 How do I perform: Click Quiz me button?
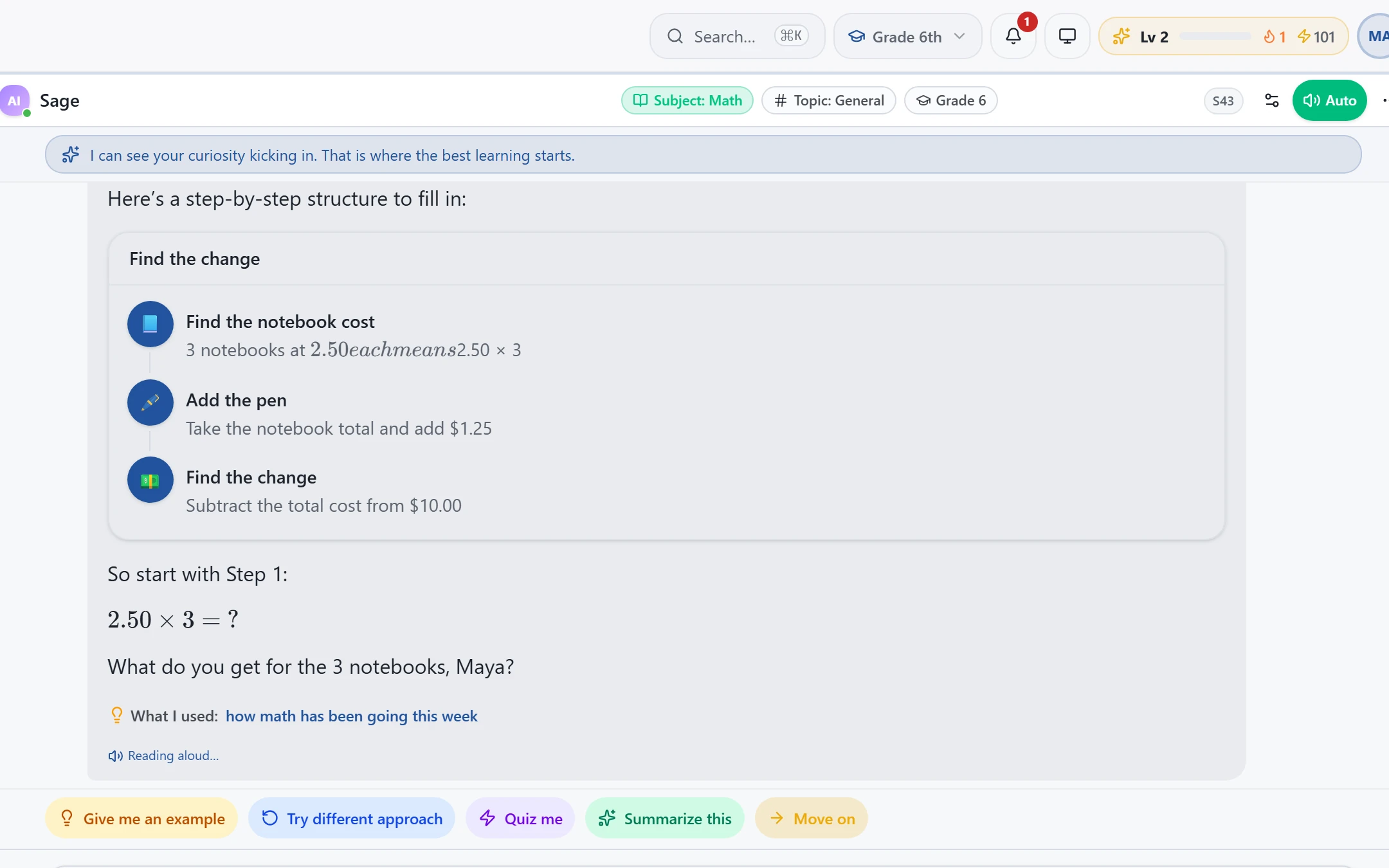tap(520, 818)
